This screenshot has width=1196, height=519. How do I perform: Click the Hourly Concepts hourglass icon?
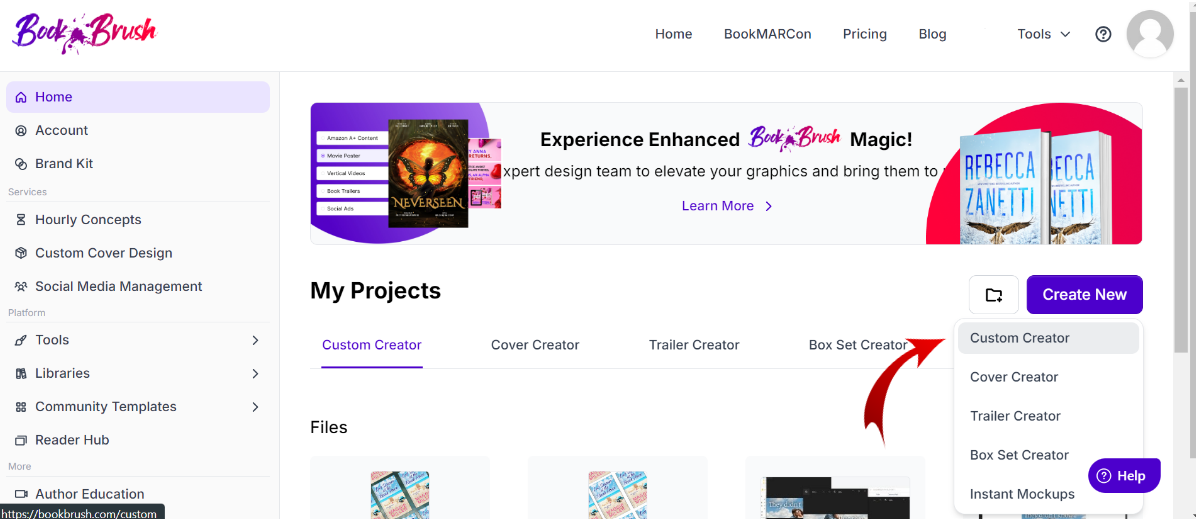coord(21,220)
